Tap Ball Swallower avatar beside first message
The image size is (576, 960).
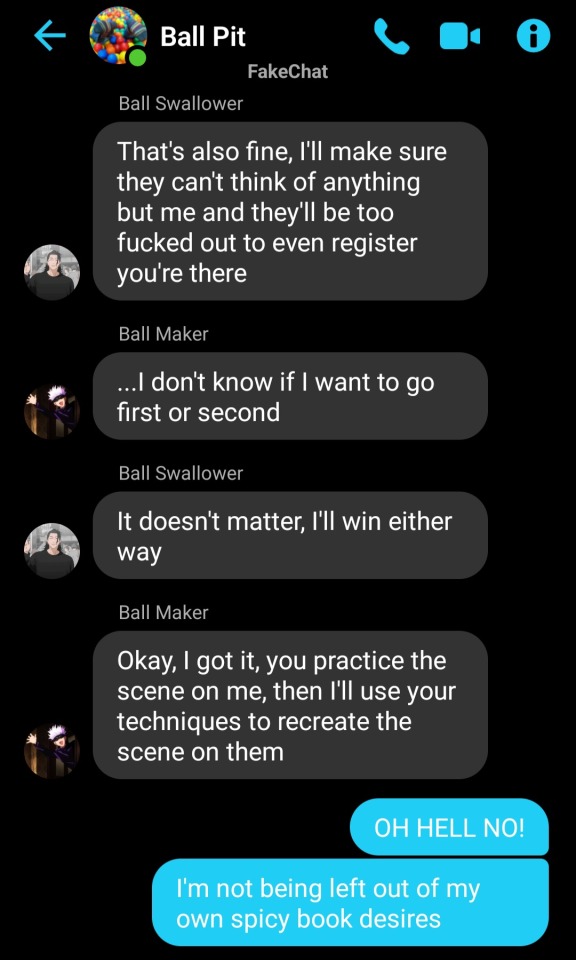coord(52,272)
